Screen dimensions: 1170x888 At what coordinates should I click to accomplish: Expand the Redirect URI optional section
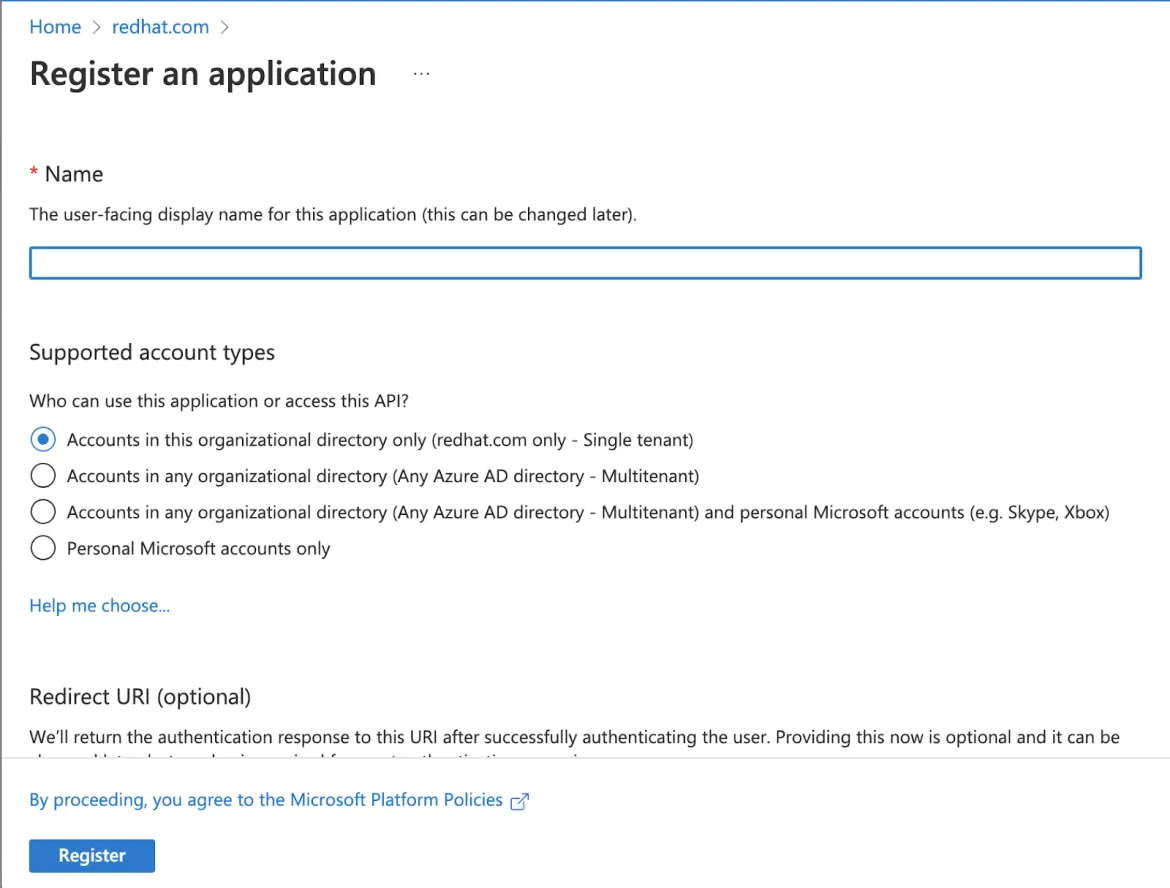[x=140, y=696]
